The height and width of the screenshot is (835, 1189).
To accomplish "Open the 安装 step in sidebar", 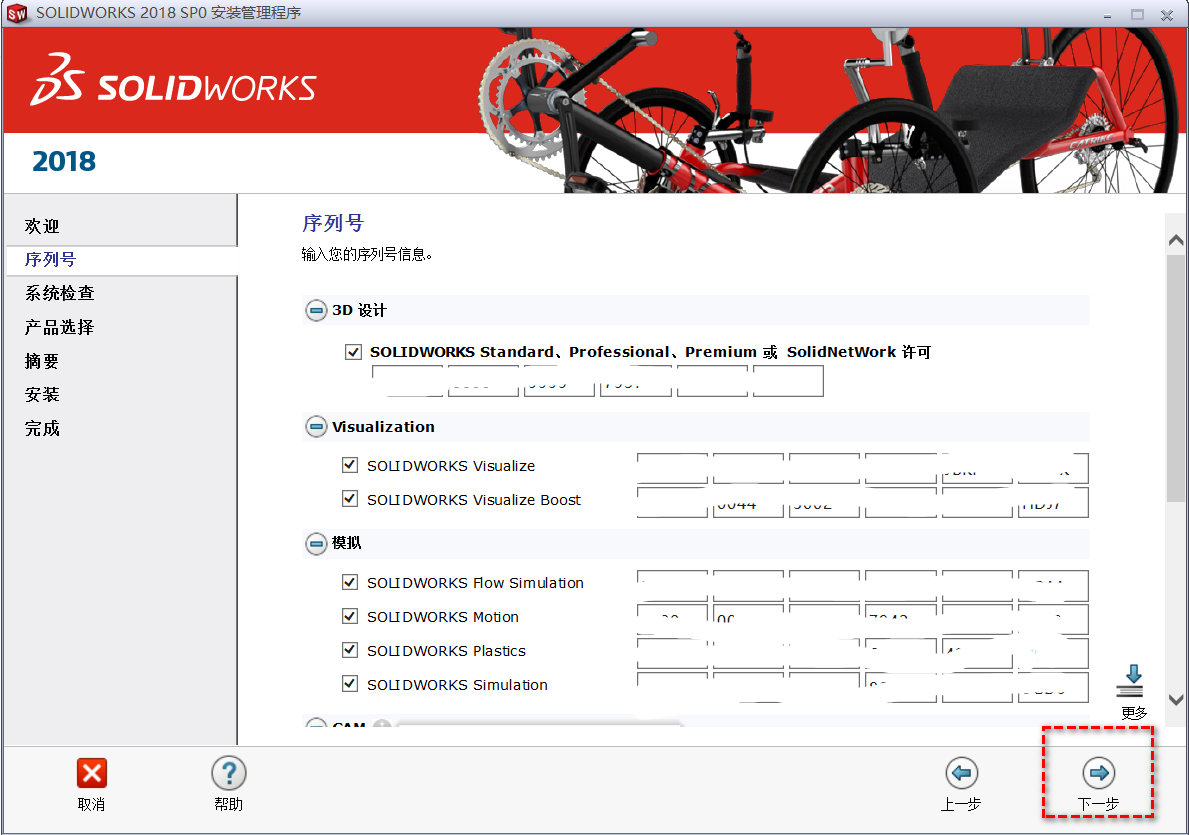I will click(x=42, y=394).
